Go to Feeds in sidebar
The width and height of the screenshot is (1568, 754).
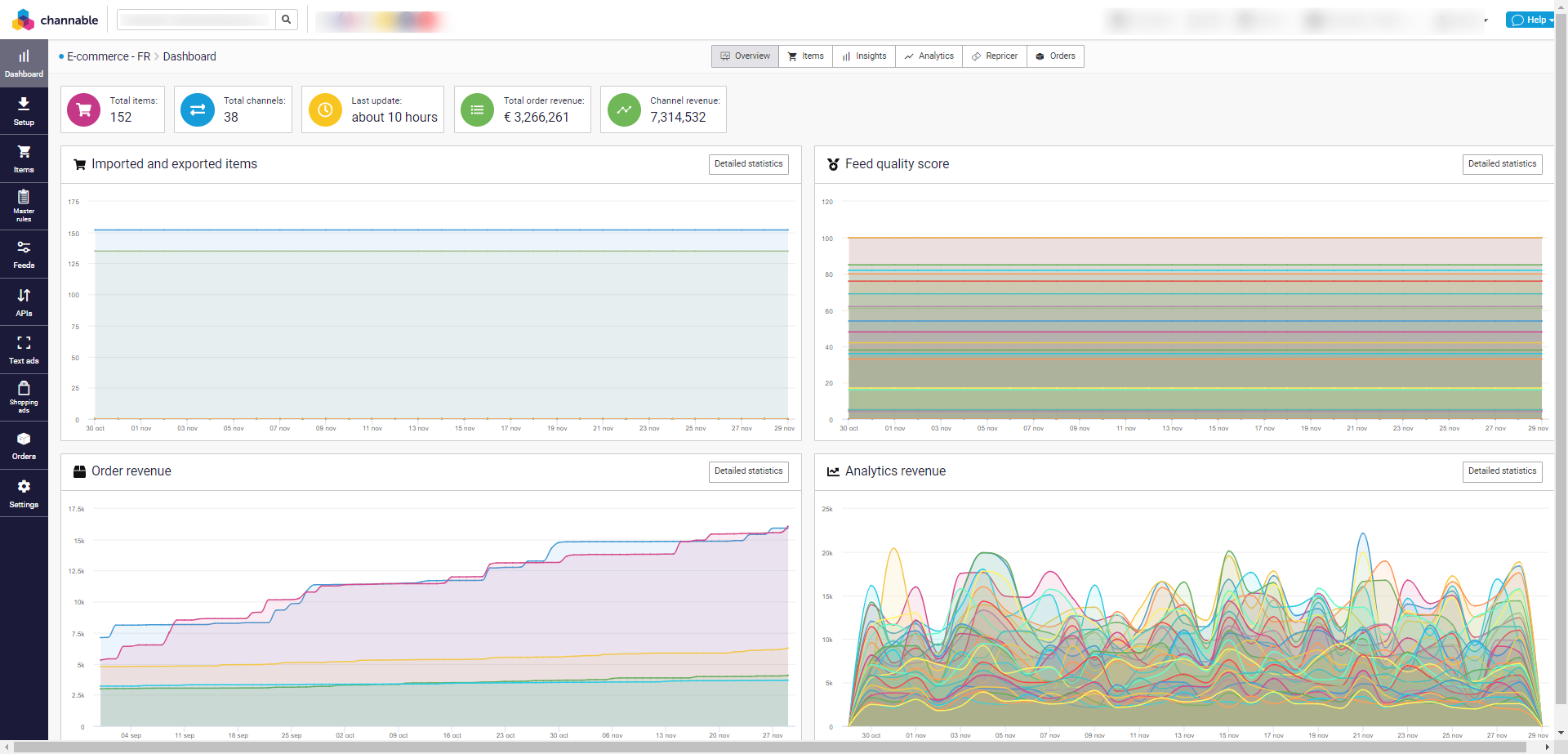24,254
